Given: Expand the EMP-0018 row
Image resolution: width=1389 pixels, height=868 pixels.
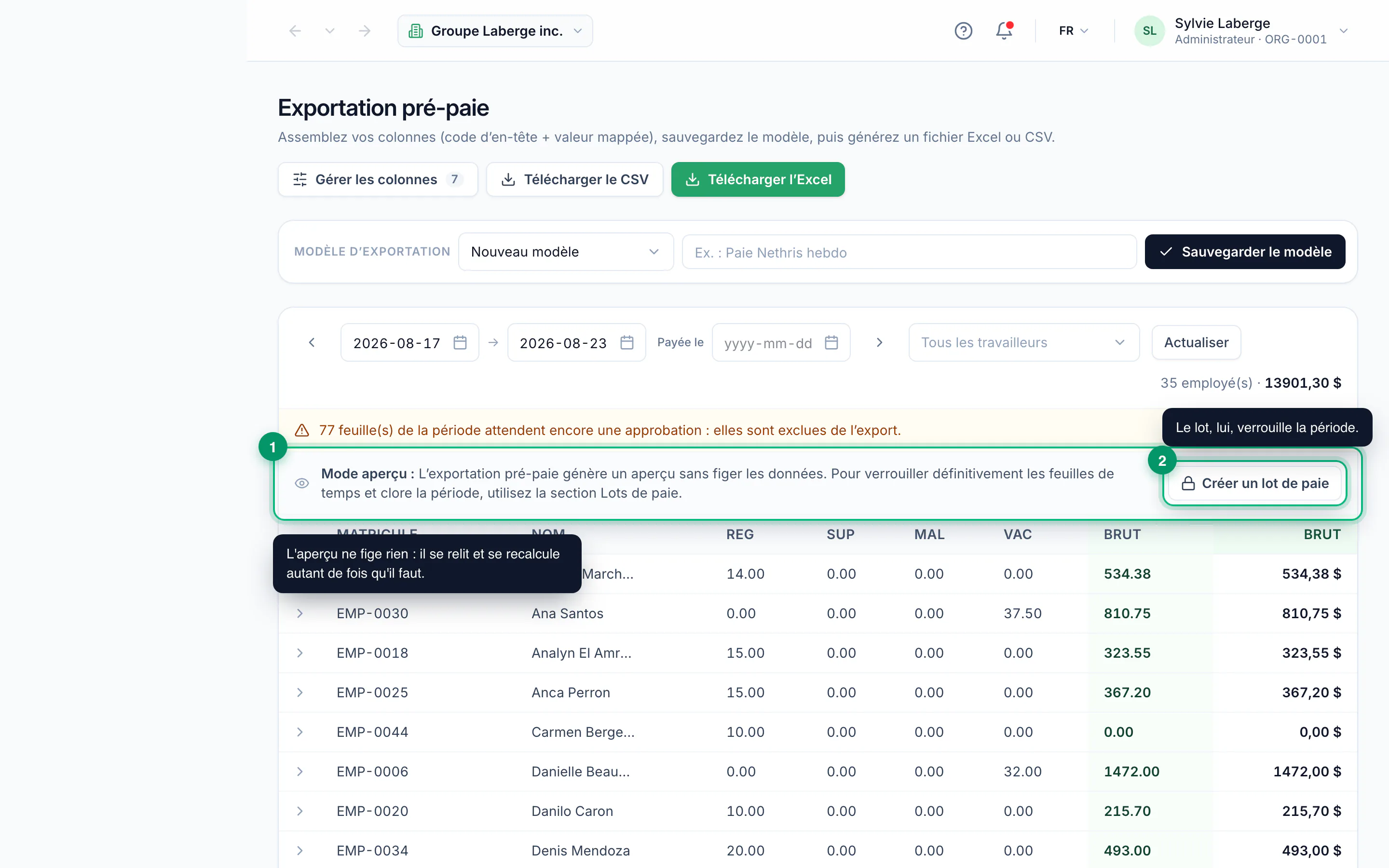Looking at the screenshot, I should pos(300,653).
